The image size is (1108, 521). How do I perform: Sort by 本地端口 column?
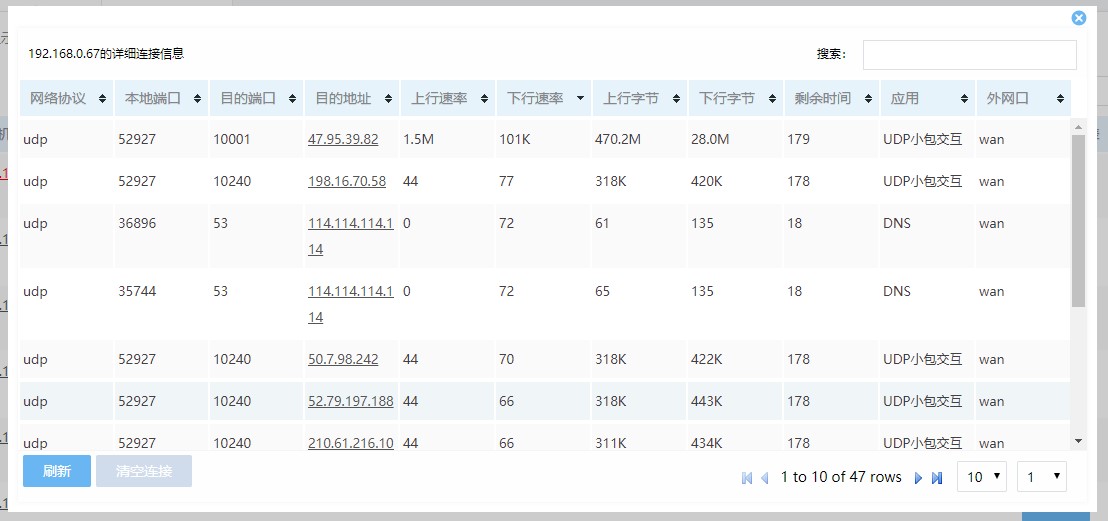click(x=161, y=98)
